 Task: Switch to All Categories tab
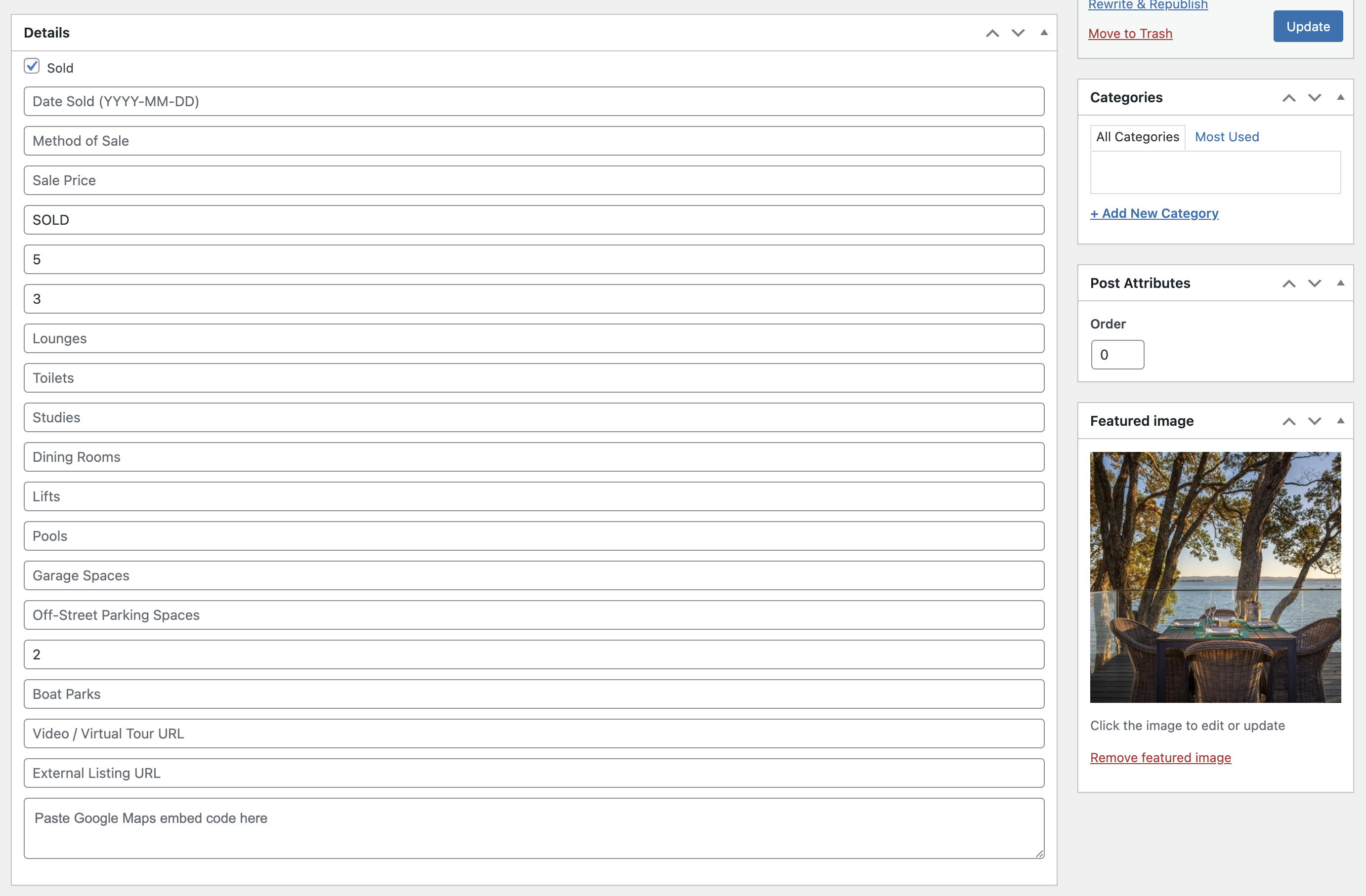coord(1138,137)
